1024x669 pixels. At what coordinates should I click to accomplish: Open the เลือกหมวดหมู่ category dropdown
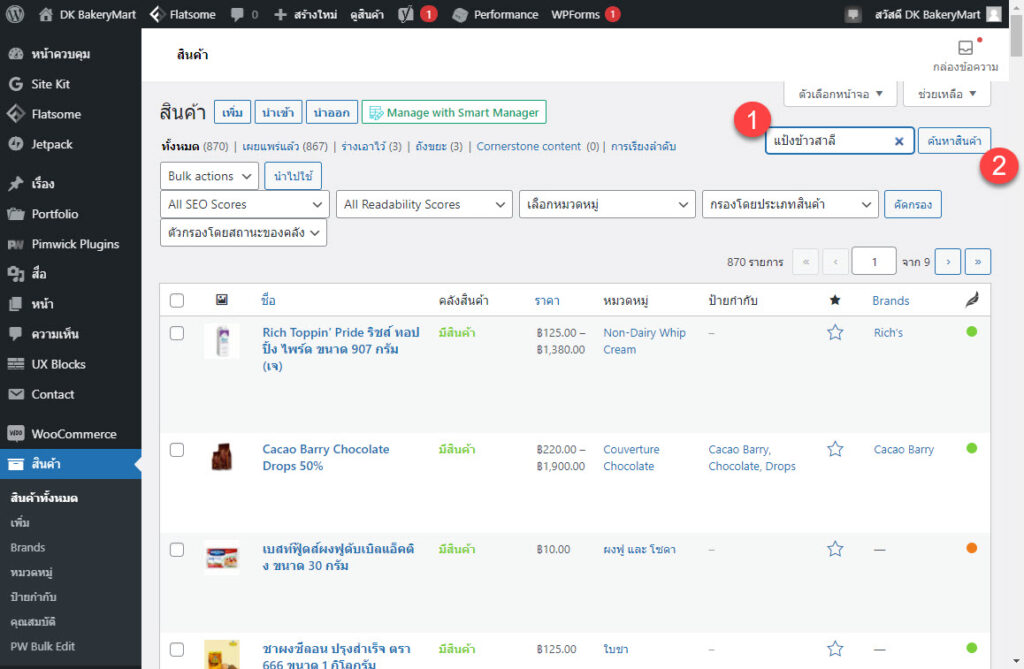[x=607, y=204]
